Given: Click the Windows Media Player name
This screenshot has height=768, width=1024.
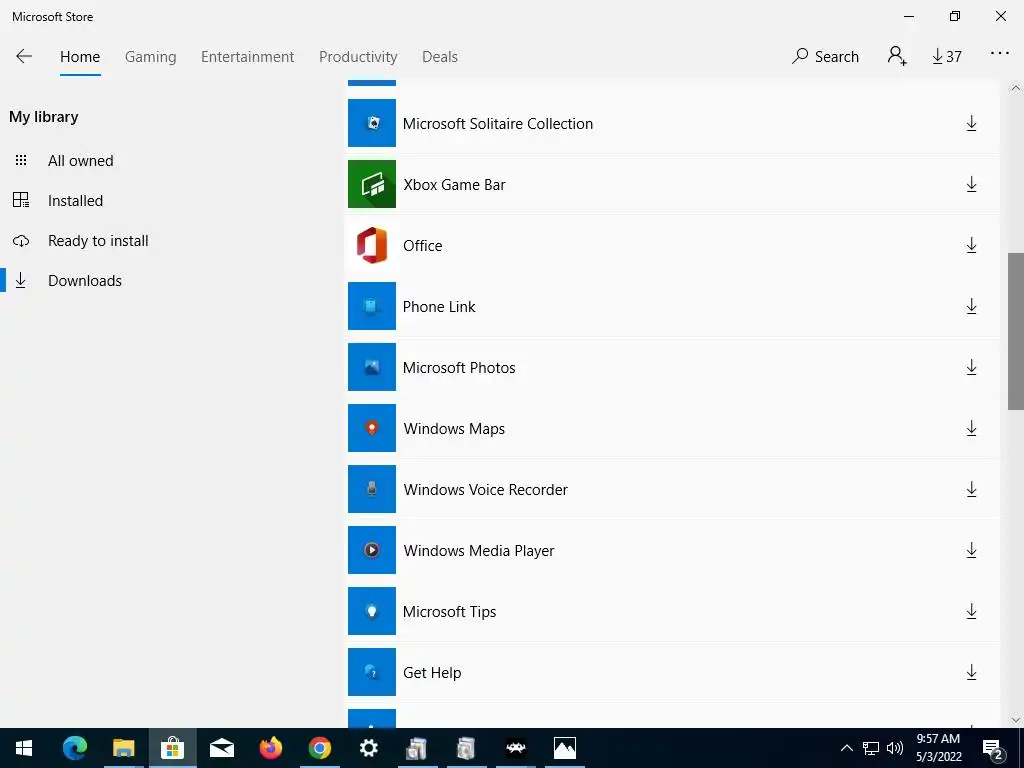Looking at the screenshot, I should [x=479, y=551].
